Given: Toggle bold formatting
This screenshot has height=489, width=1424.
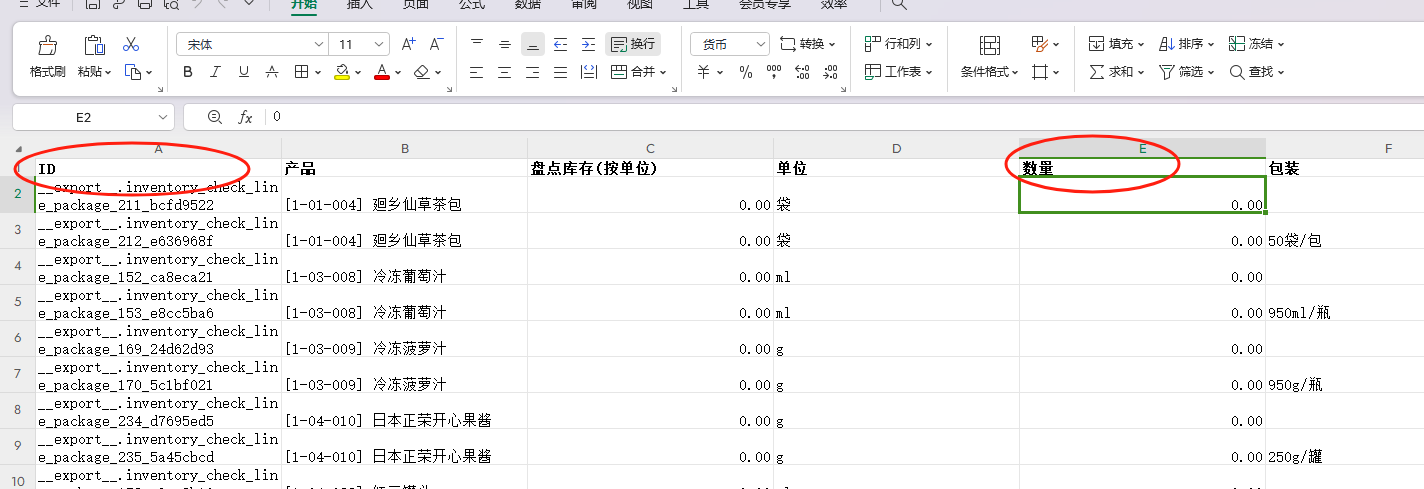Looking at the screenshot, I should coord(188,72).
